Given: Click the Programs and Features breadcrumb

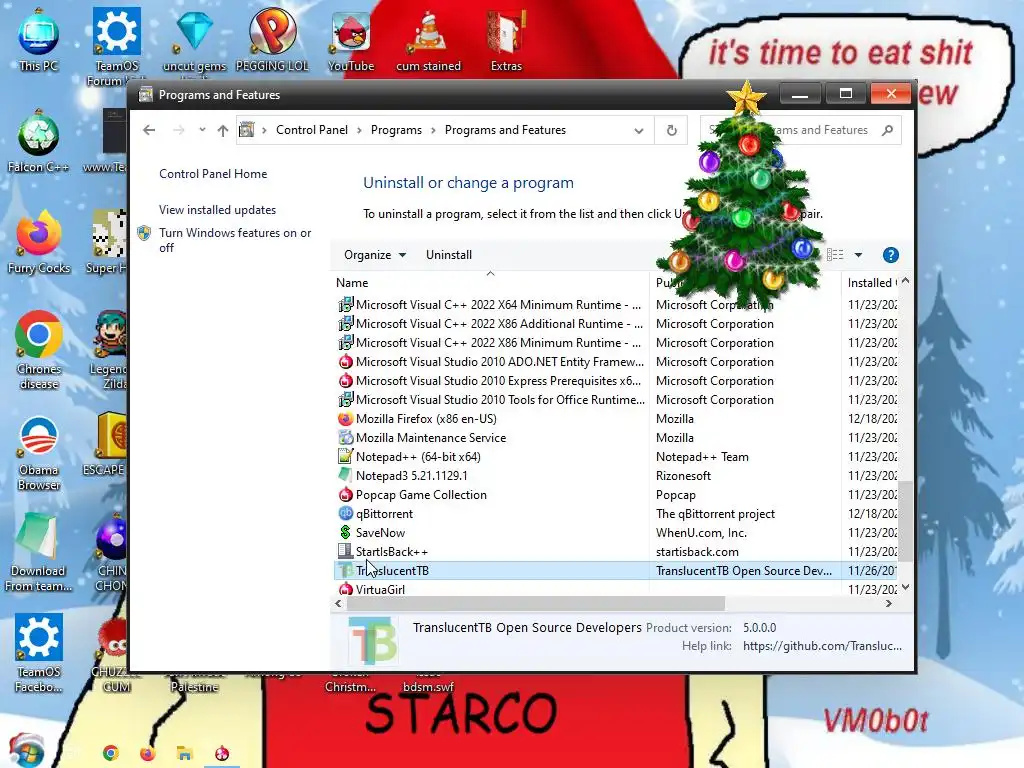Looking at the screenshot, I should 505,130.
